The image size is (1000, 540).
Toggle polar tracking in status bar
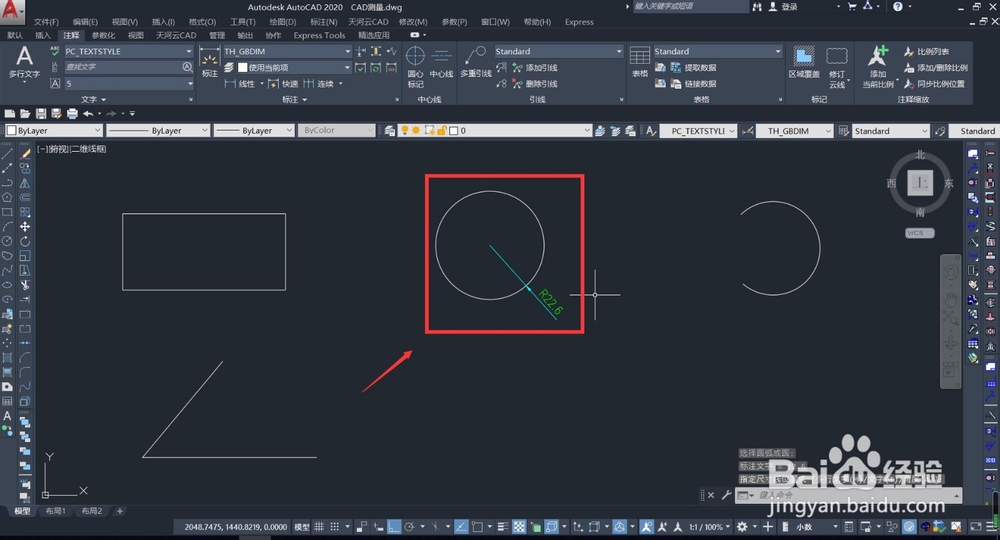(x=410, y=527)
